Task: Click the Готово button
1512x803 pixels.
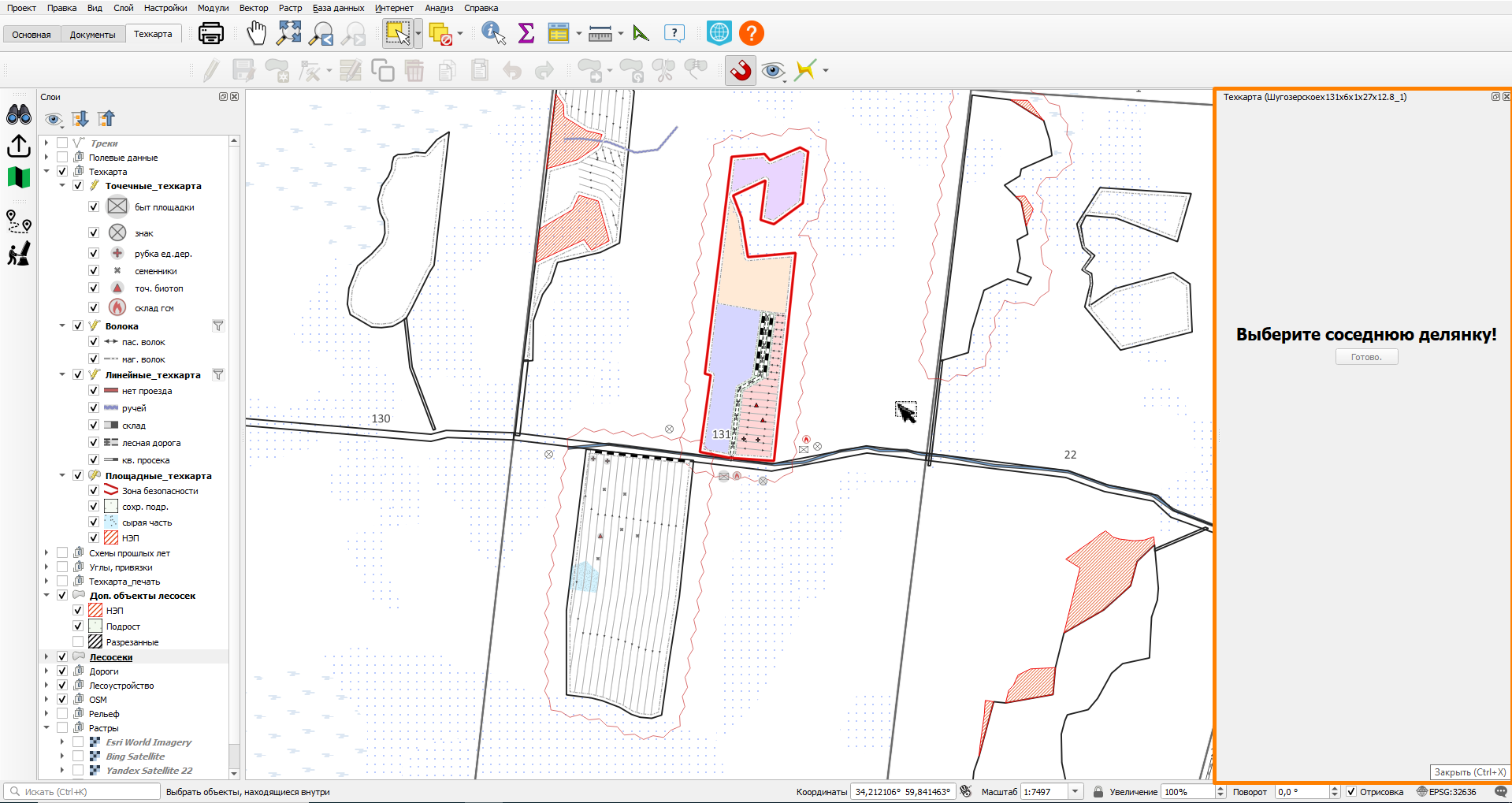Action: pos(1366,357)
